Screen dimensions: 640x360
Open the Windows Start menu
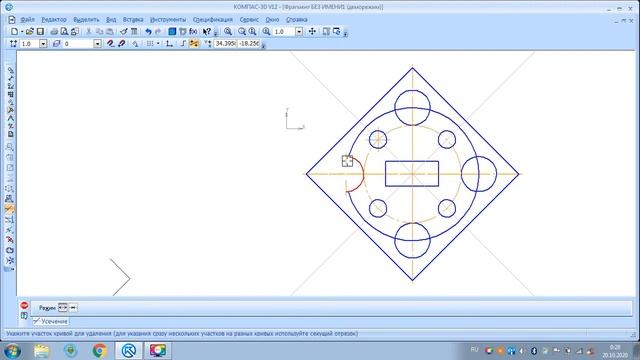12,351
